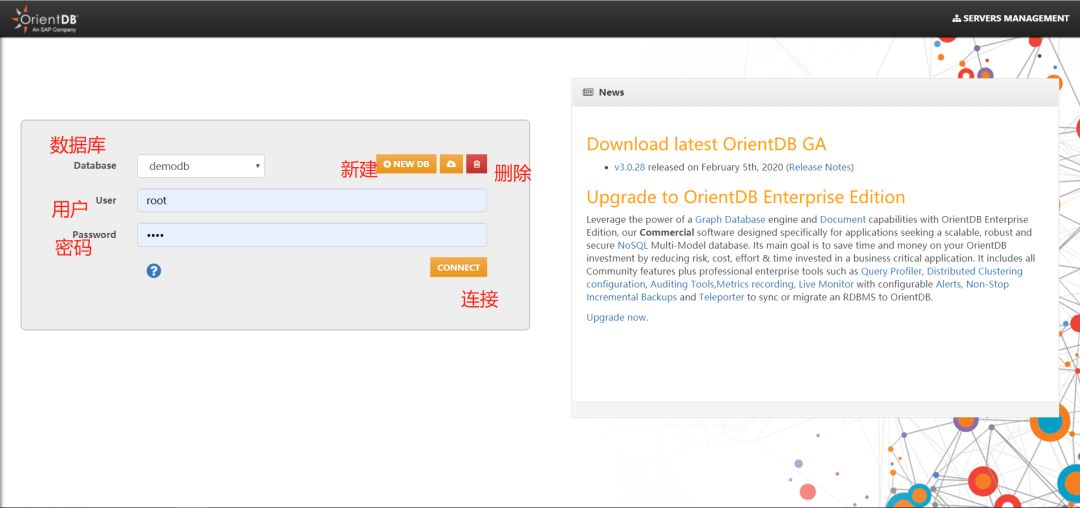Click the cloud import database icon
Viewport: 1080px width, 508px height.
tap(451, 164)
